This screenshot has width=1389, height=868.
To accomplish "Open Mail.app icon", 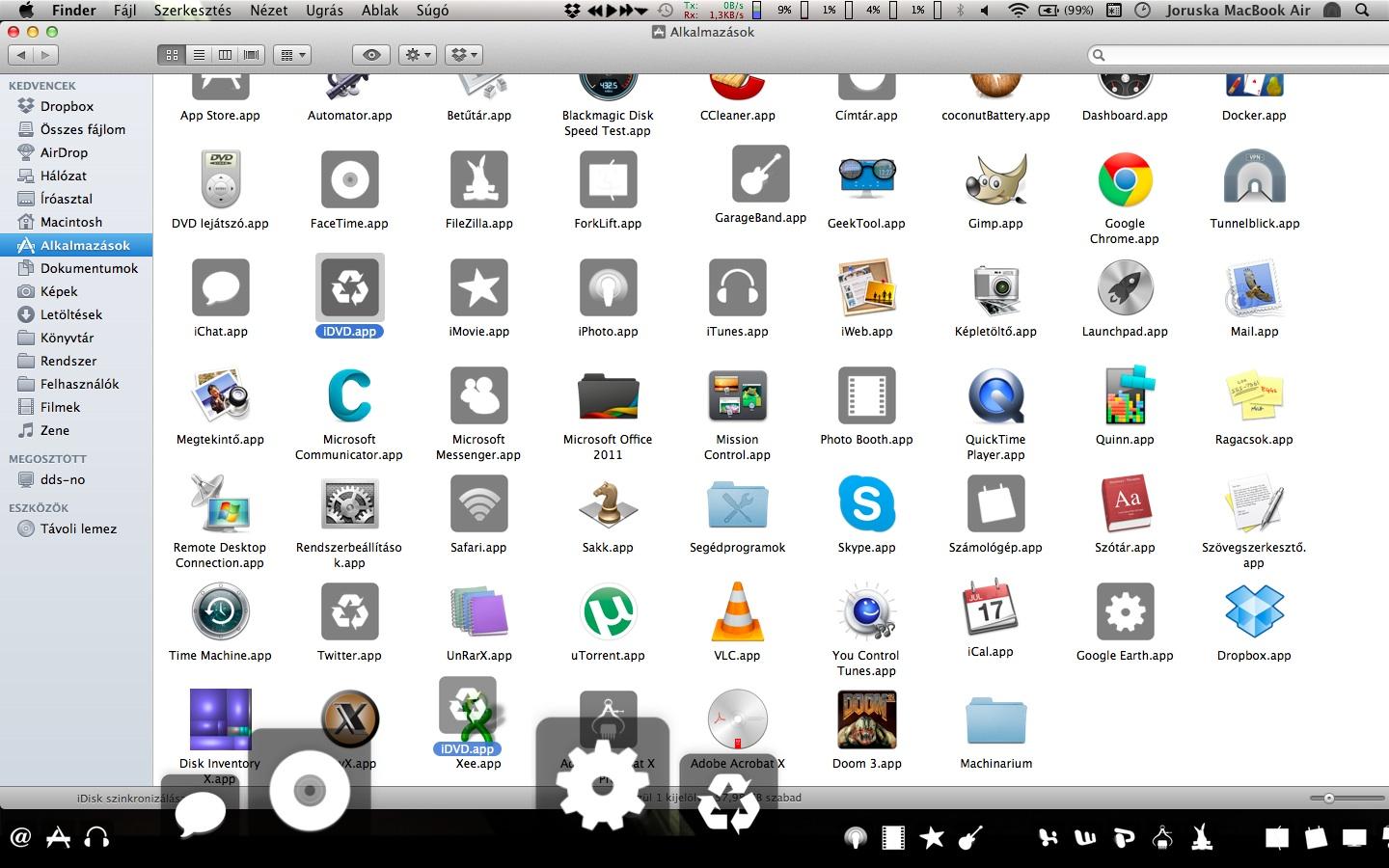I will tap(1254, 287).
